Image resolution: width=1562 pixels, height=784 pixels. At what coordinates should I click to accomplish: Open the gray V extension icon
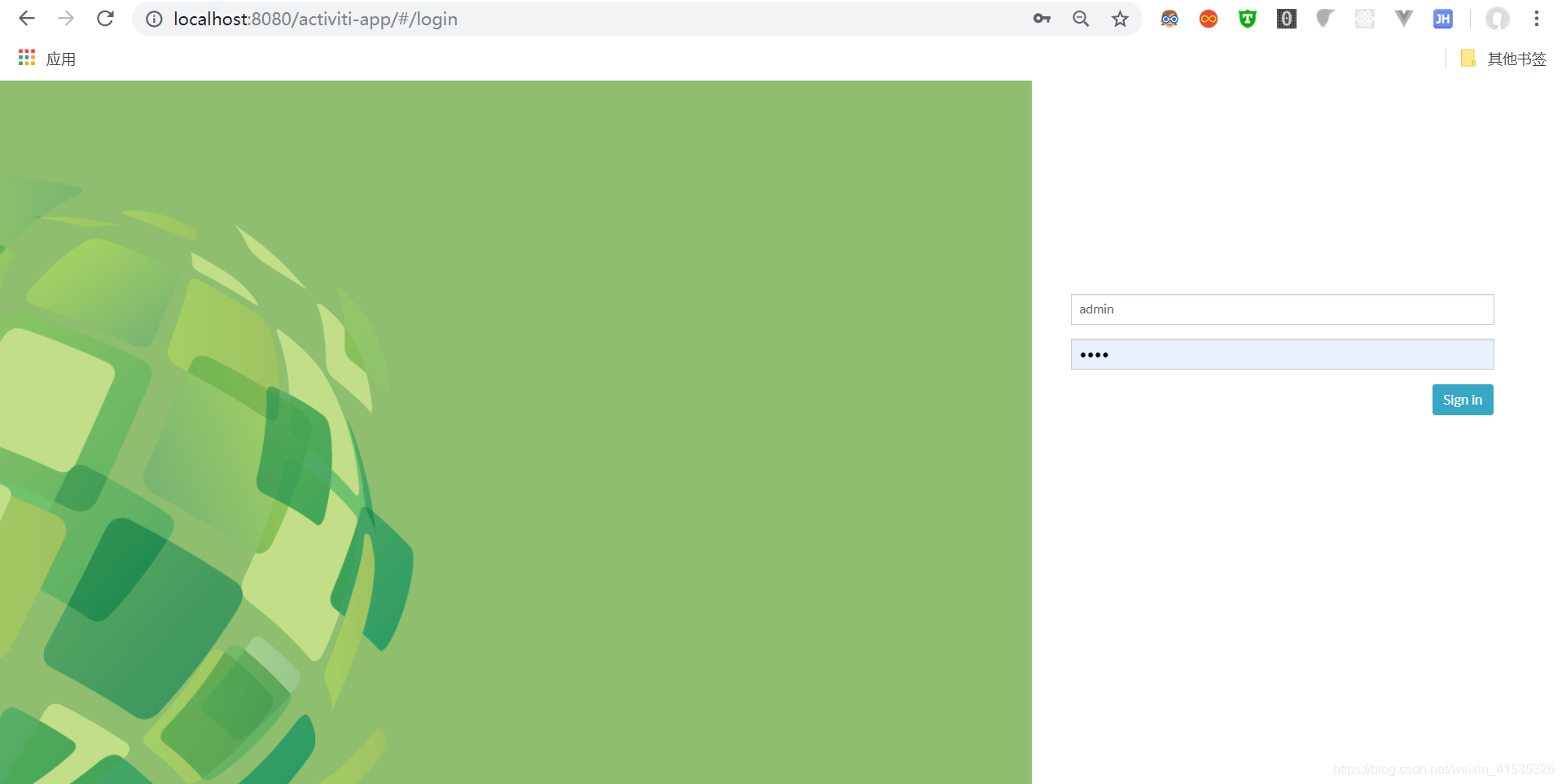pos(1404,19)
